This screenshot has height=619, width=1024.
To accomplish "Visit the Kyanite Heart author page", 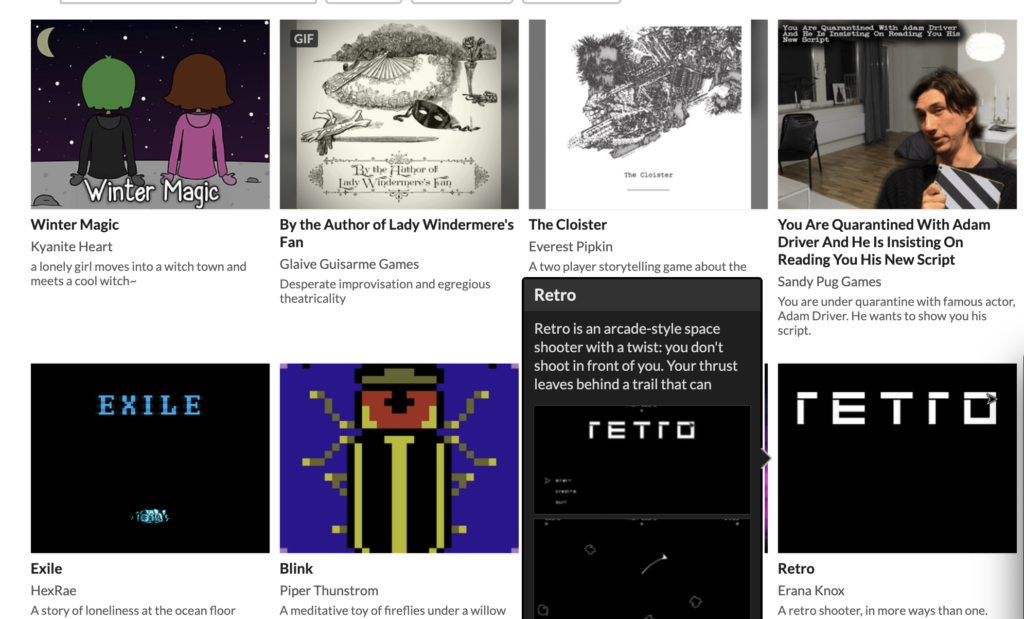I will click(x=71, y=247).
